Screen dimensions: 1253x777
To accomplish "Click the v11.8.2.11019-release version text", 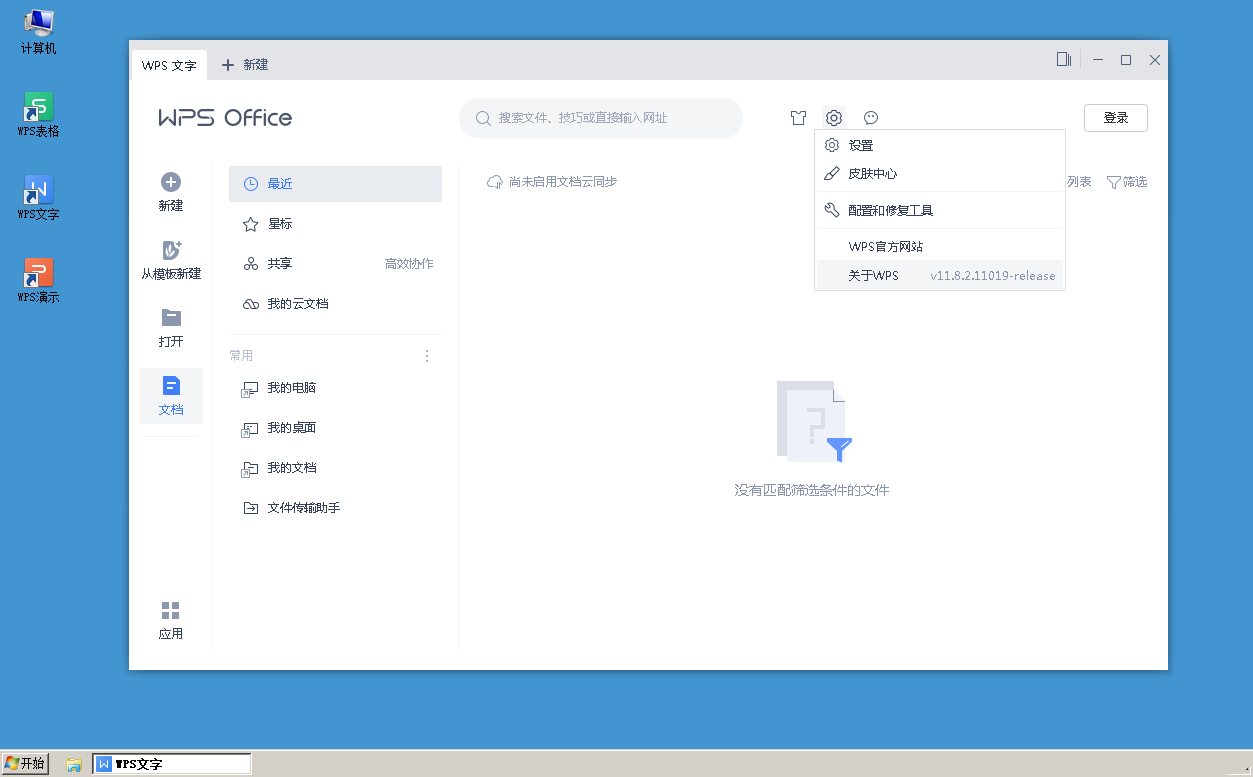I will [993, 276].
